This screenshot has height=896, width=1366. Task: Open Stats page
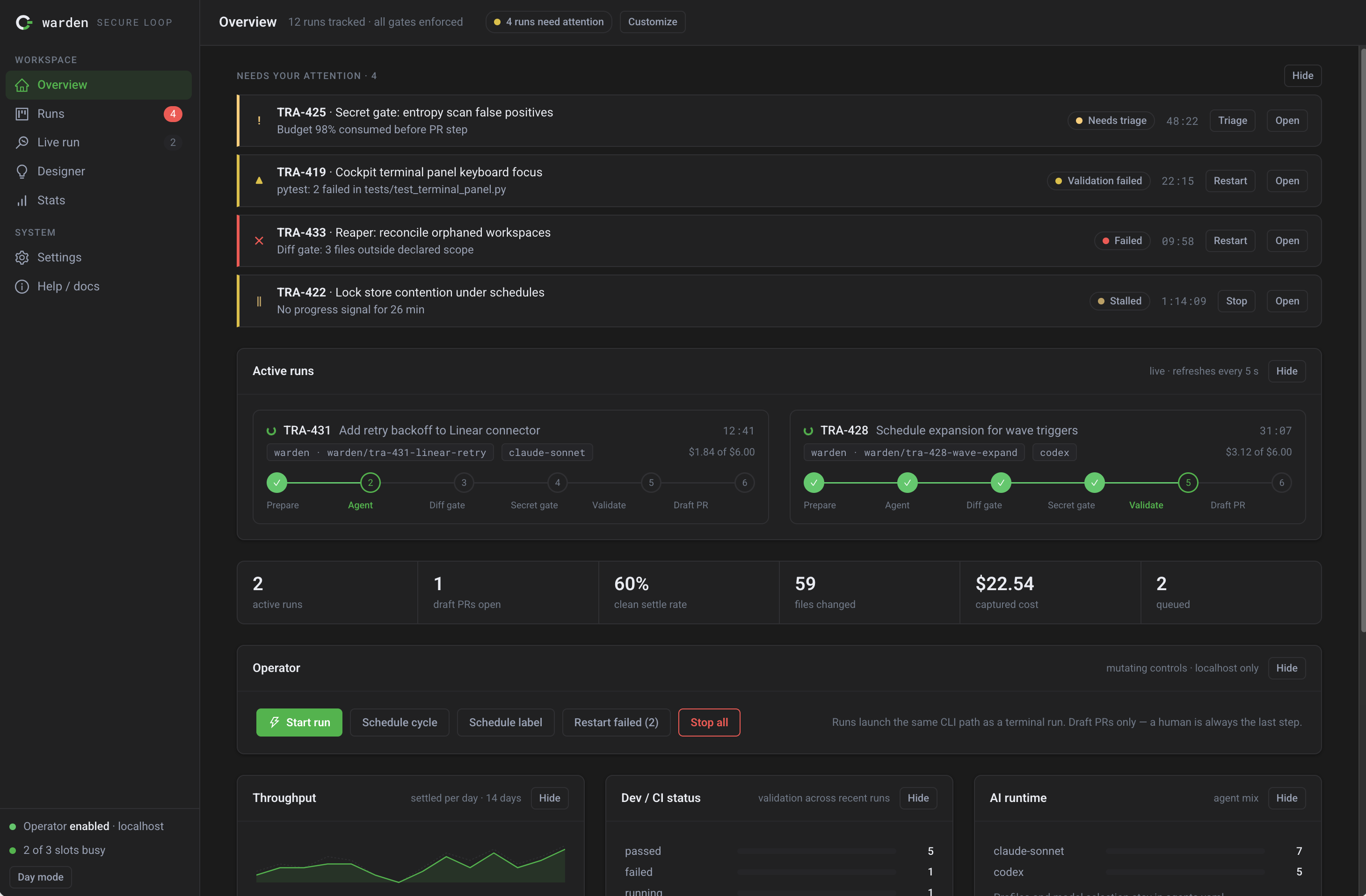click(x=99, y=200)
